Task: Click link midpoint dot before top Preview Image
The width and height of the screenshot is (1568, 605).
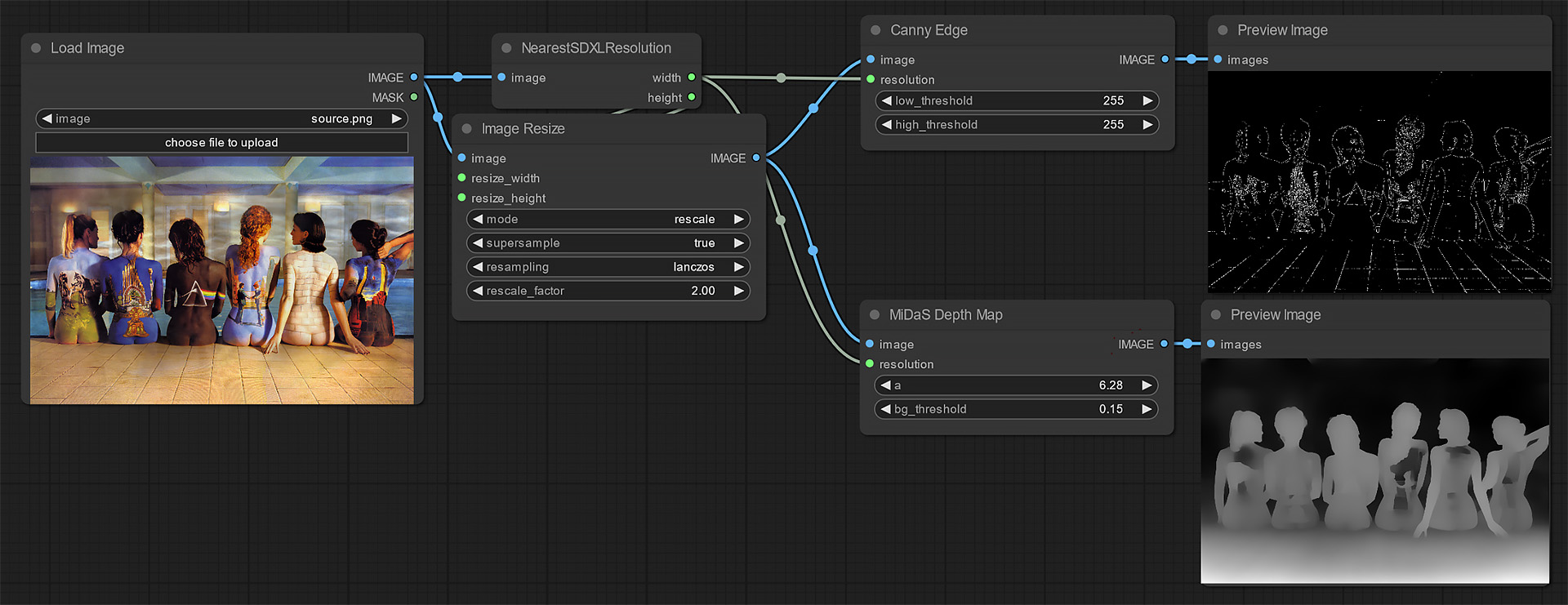Action: coord(1192,59)
